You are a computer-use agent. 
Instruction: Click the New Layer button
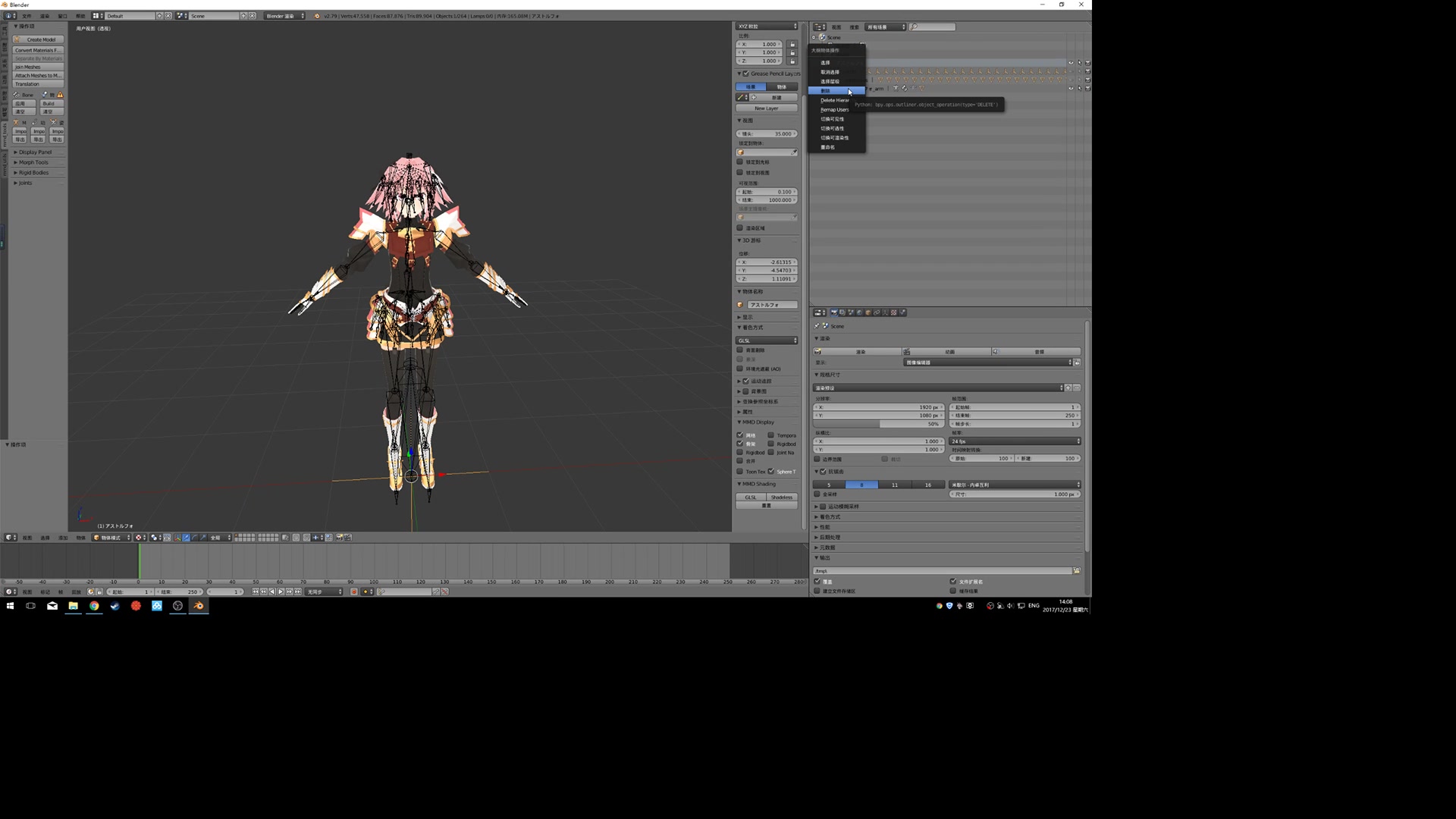point(766,108)
